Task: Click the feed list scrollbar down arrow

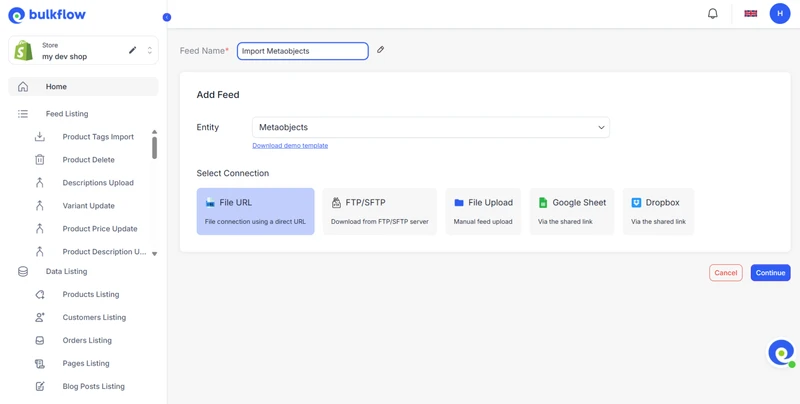Action: click(x=155, y=254)
